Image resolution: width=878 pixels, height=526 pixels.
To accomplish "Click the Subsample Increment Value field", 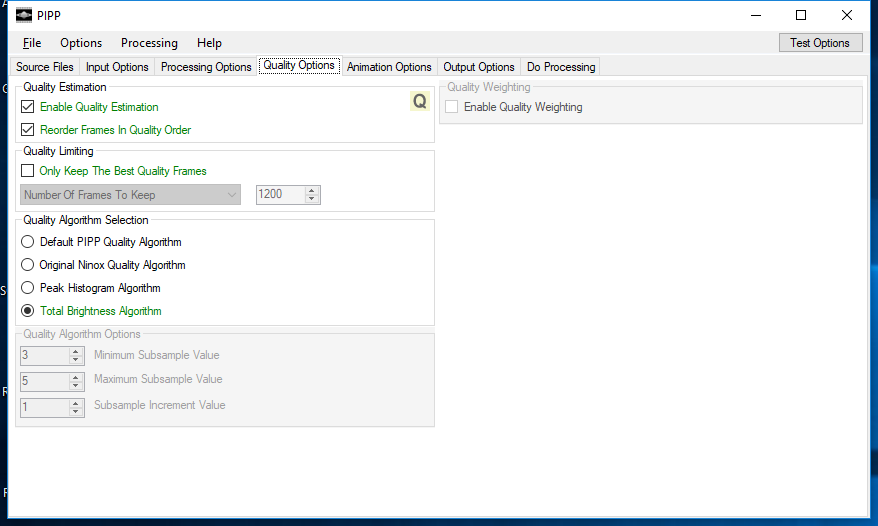I will coord(45,407).
